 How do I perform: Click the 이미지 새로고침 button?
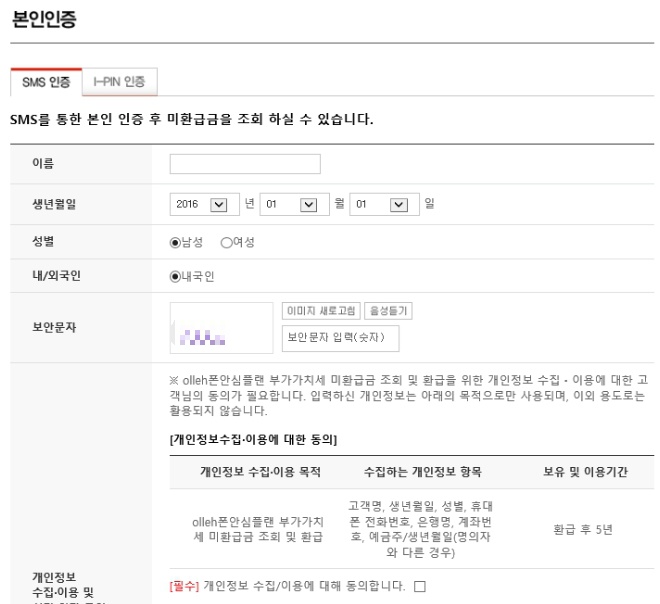[321, 311]
